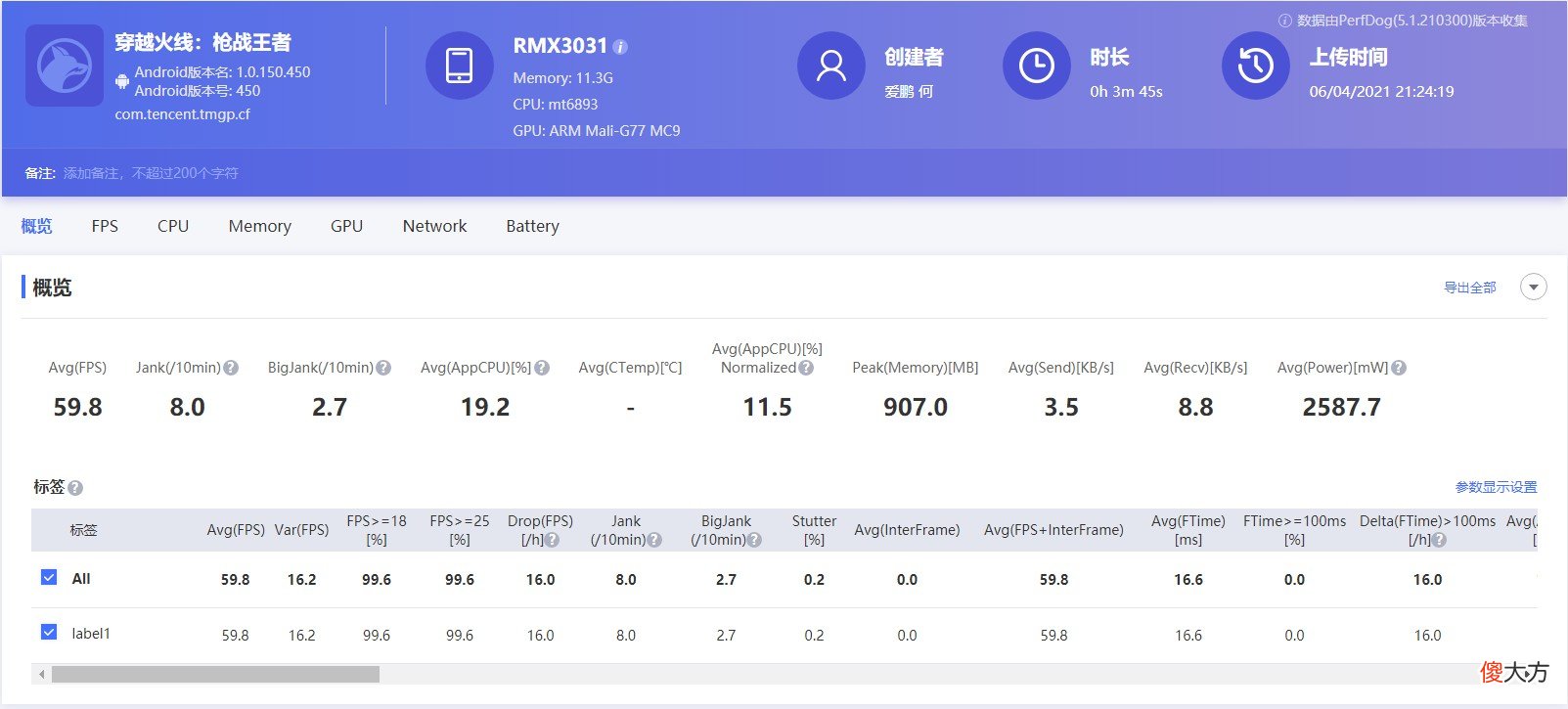Switch to the FPS tab
The image size is (1568, 709).
pyautogui.click(x=105, y=226)
